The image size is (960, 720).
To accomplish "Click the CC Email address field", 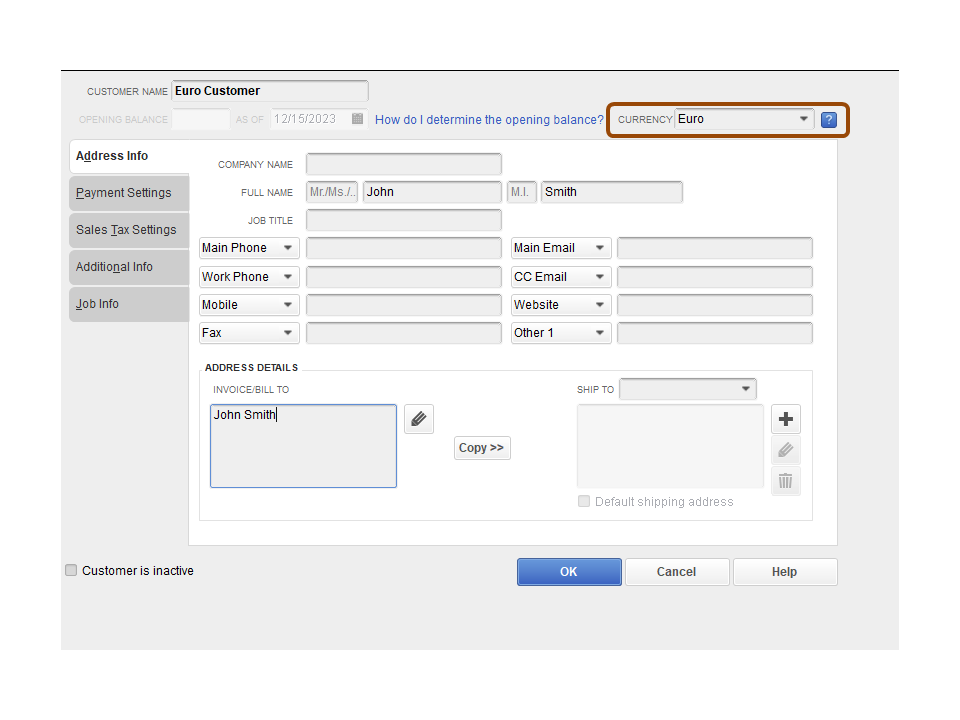I will point(714,277).
